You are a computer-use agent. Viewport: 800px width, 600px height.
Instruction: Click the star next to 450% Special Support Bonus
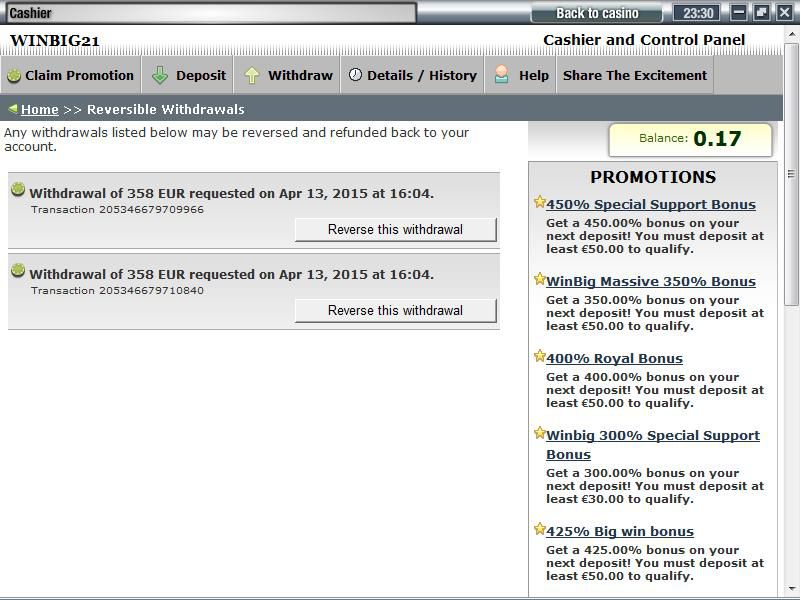(539, 202)
